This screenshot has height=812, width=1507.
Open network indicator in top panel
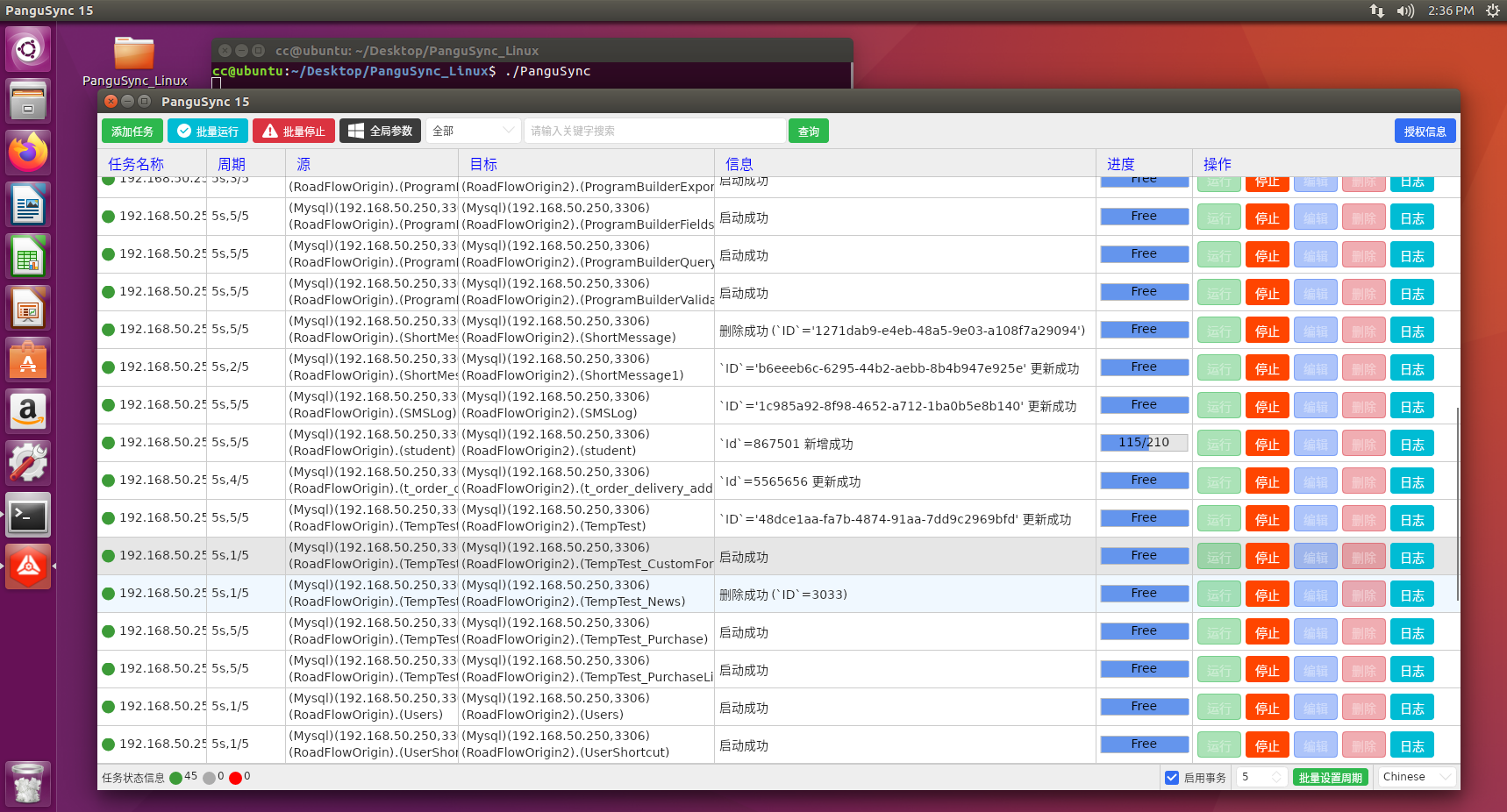pos(1377,11)
